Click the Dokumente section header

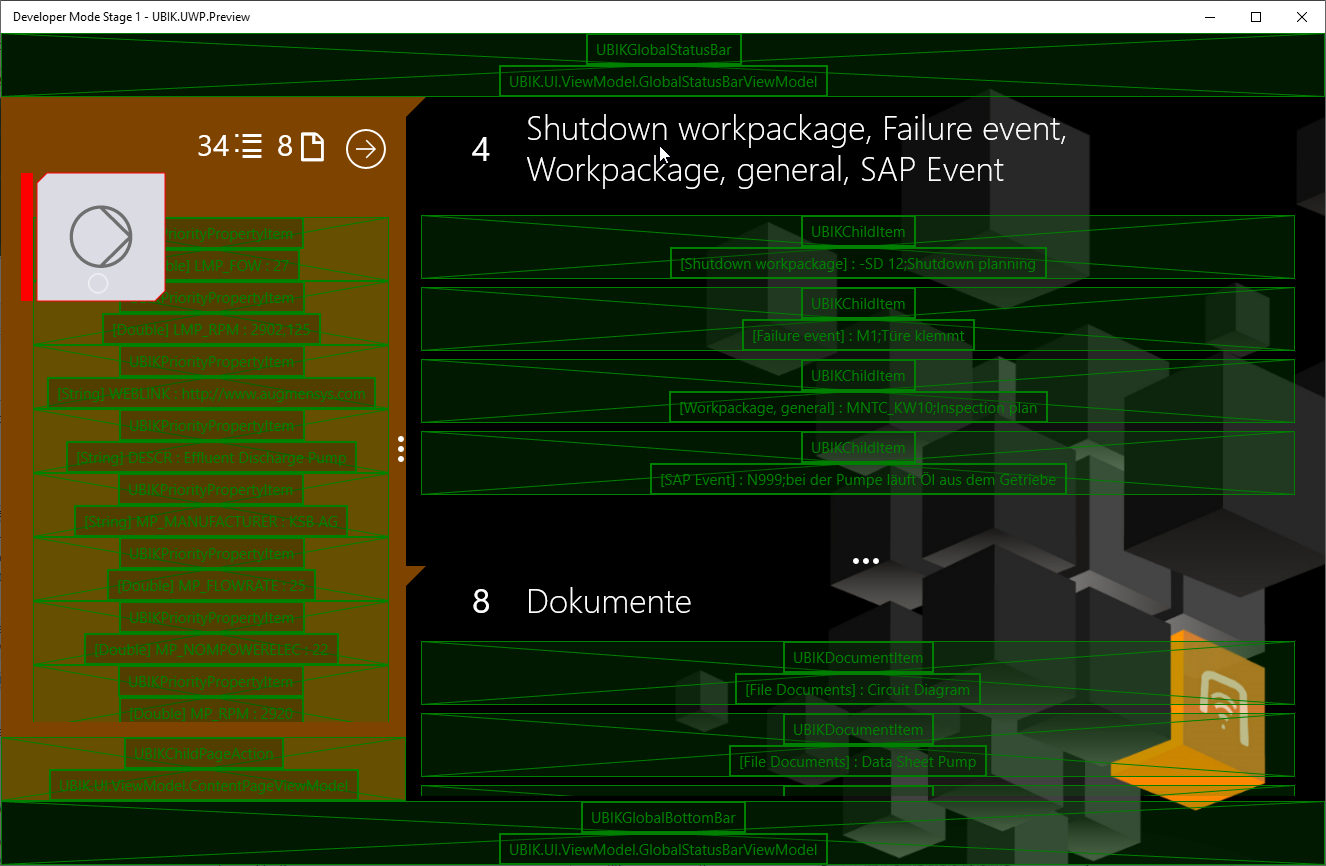[x=608, y=601]
